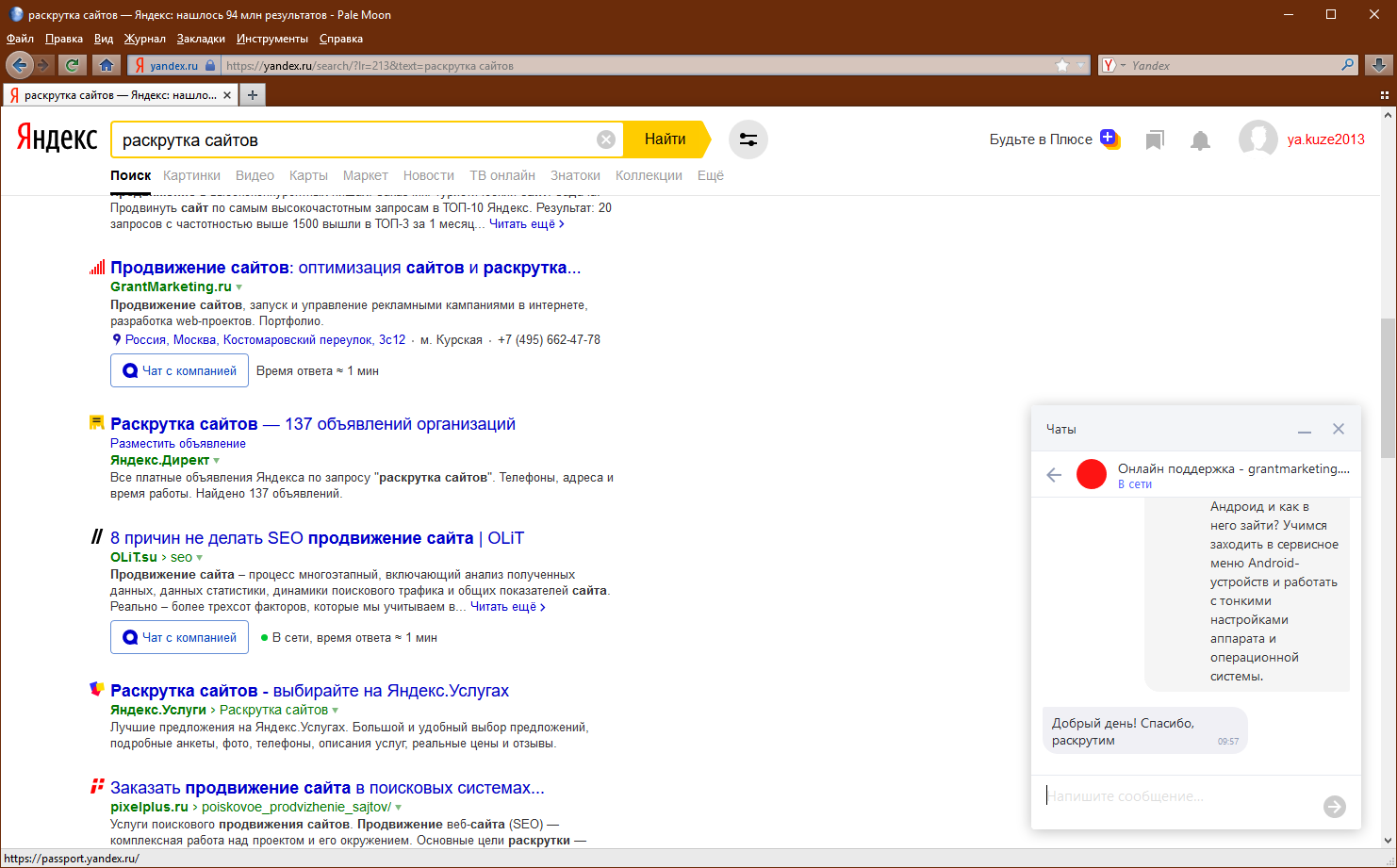1397x868 pixels.
Task: Click the Разместить объявление link
Action: (x=178, y=443)
